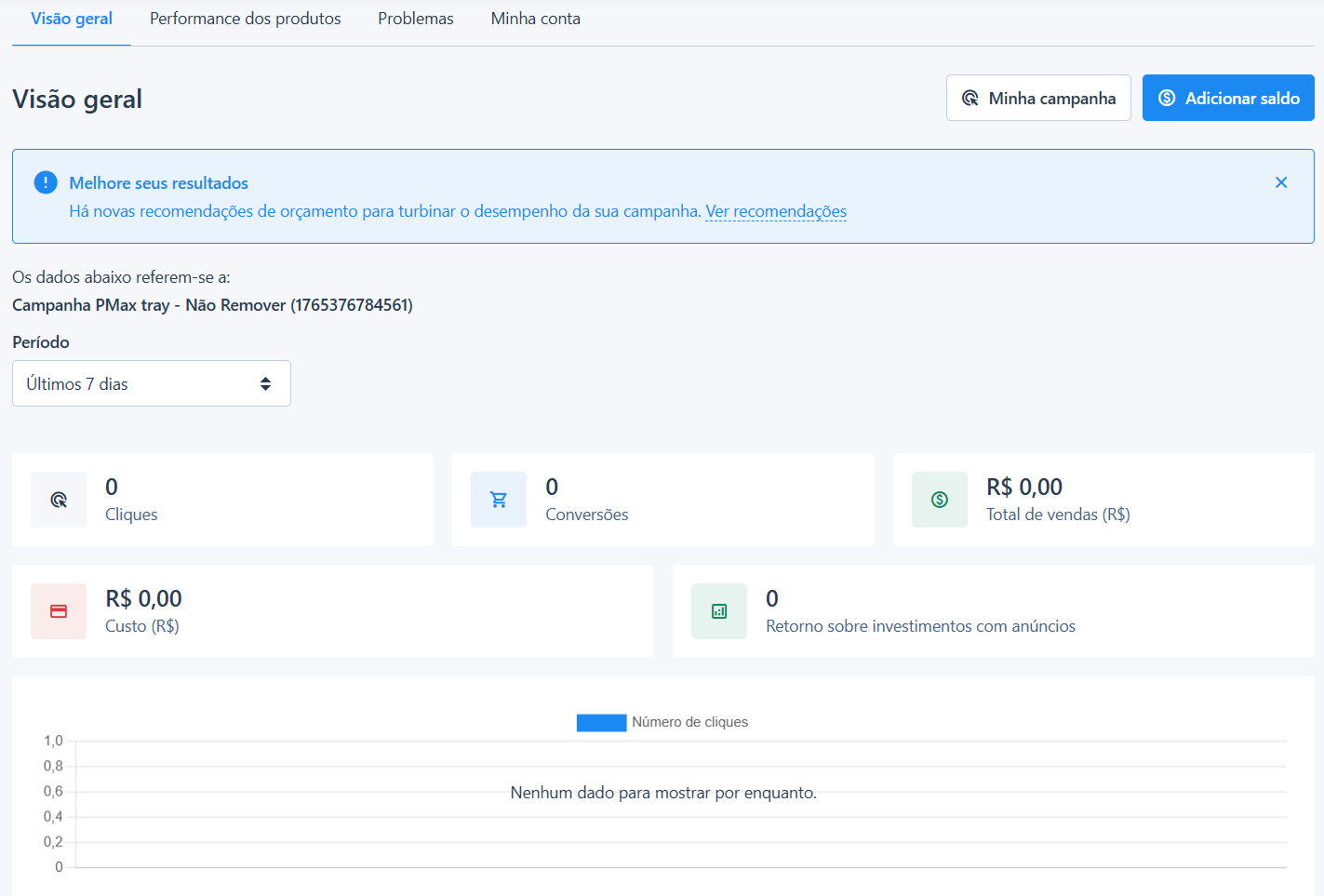The width and height of the screenshot is (1324, 896).
Task: Click the blue info exclamation icon
Action: pos(46,182)
